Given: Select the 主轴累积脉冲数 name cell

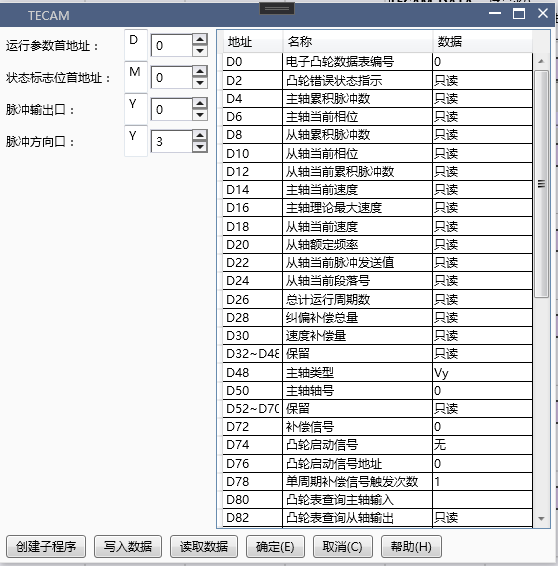Looking at the screenshot, I should (357, 98).
